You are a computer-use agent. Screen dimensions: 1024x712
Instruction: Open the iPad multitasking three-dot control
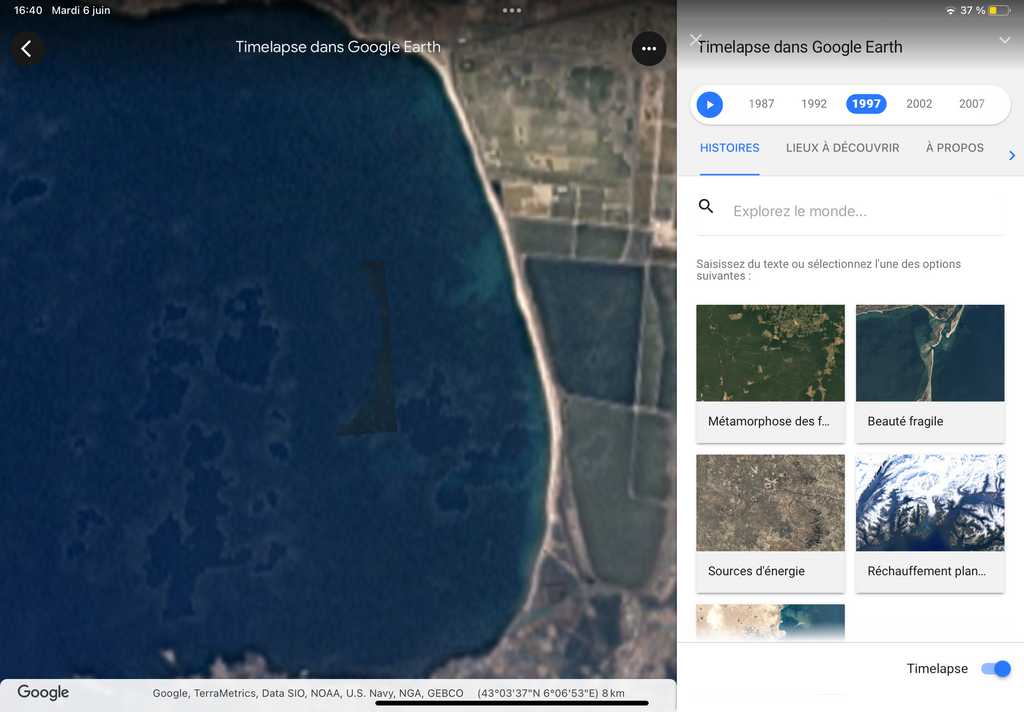(512, 10)
